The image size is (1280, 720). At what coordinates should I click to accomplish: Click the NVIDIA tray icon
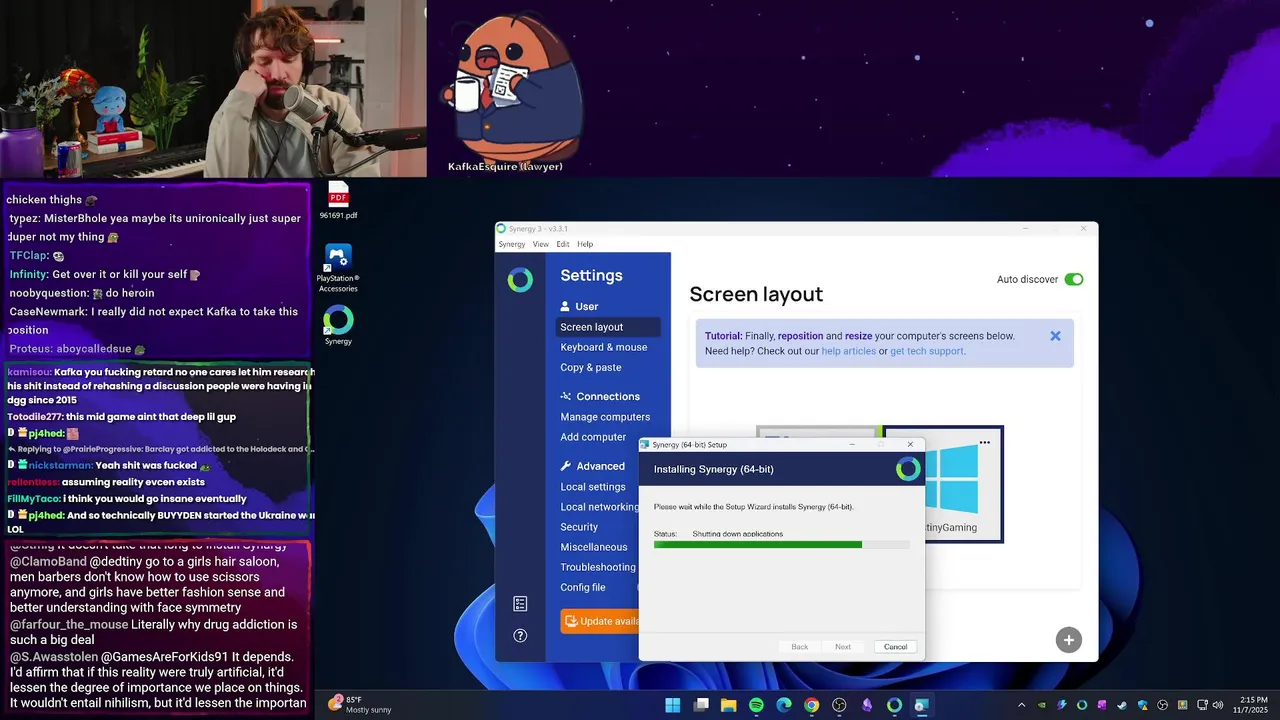click(x=1041, y=705)
